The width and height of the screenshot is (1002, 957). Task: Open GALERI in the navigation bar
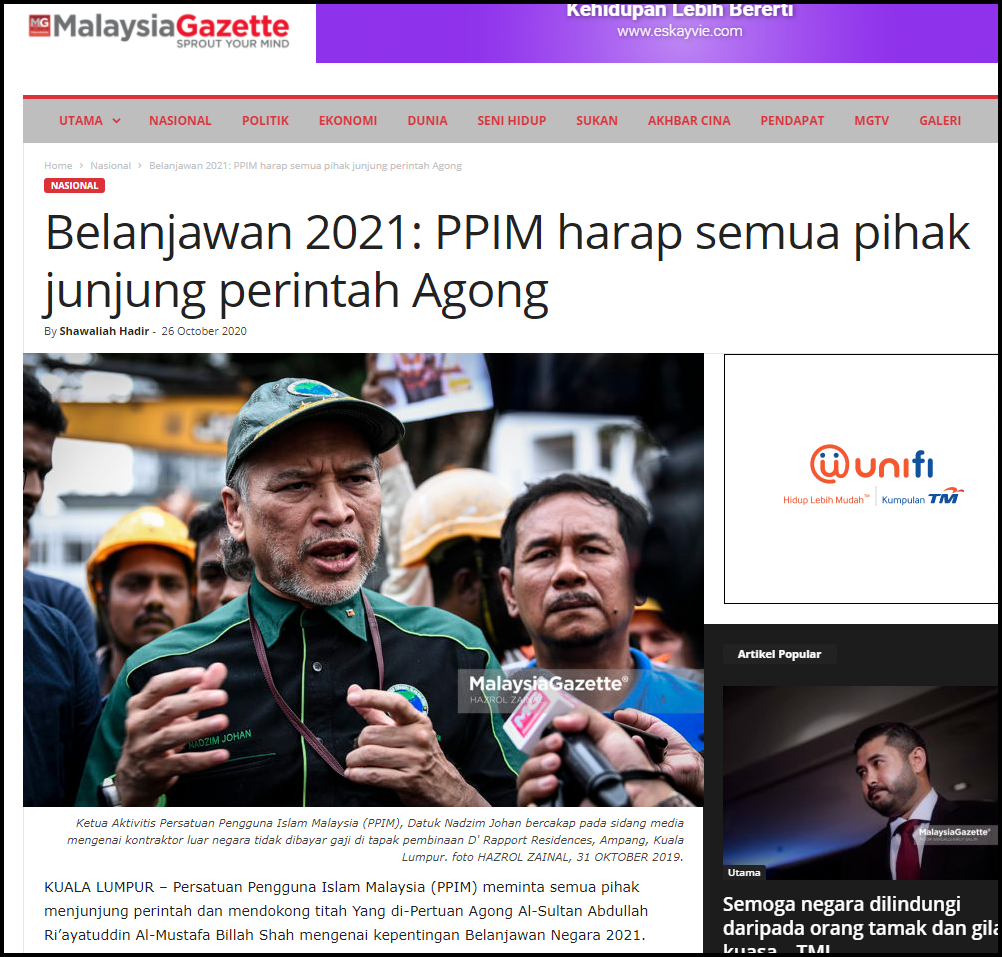click(x=940, y=121)
